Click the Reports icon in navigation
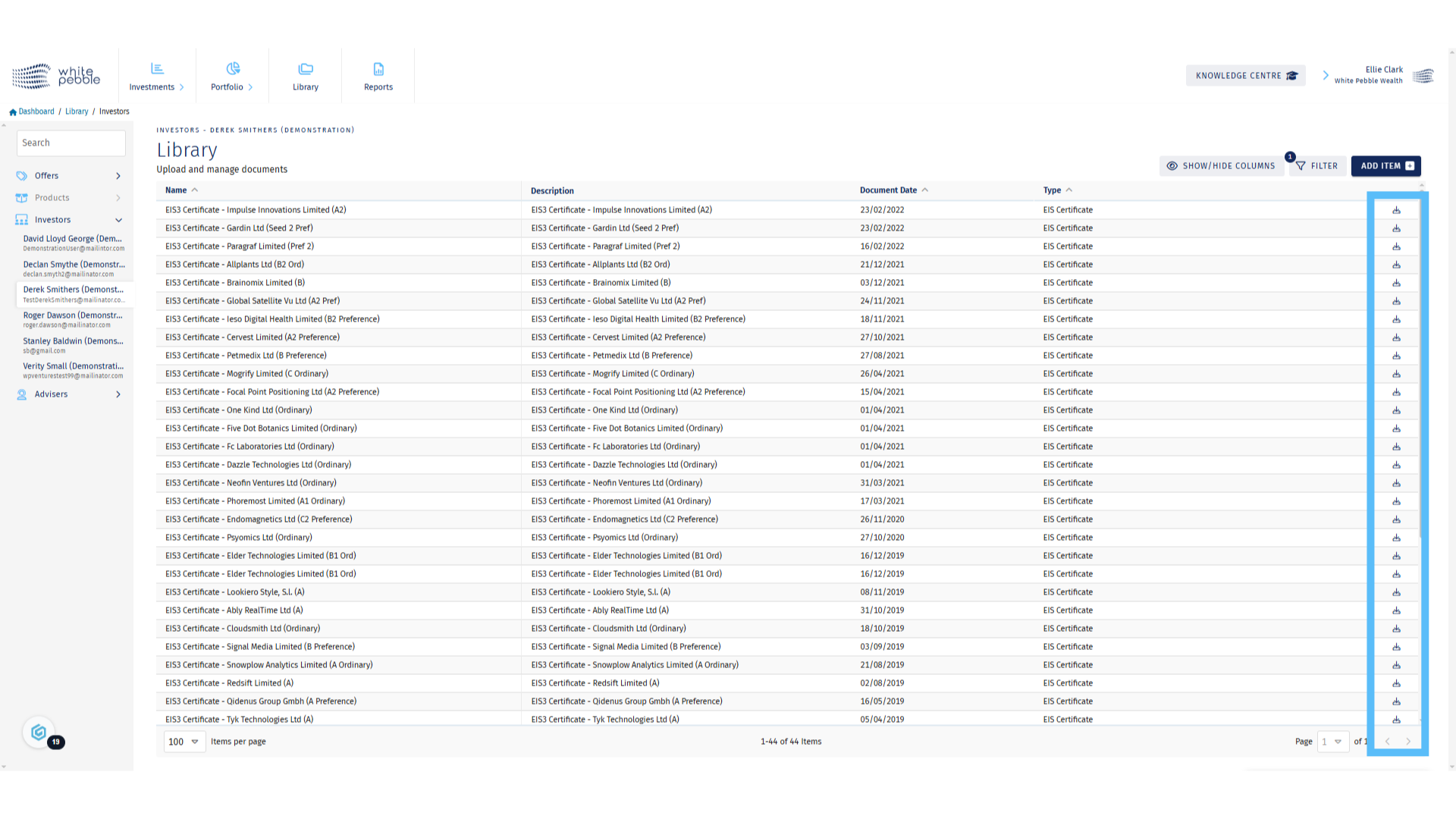 [378, 69]
